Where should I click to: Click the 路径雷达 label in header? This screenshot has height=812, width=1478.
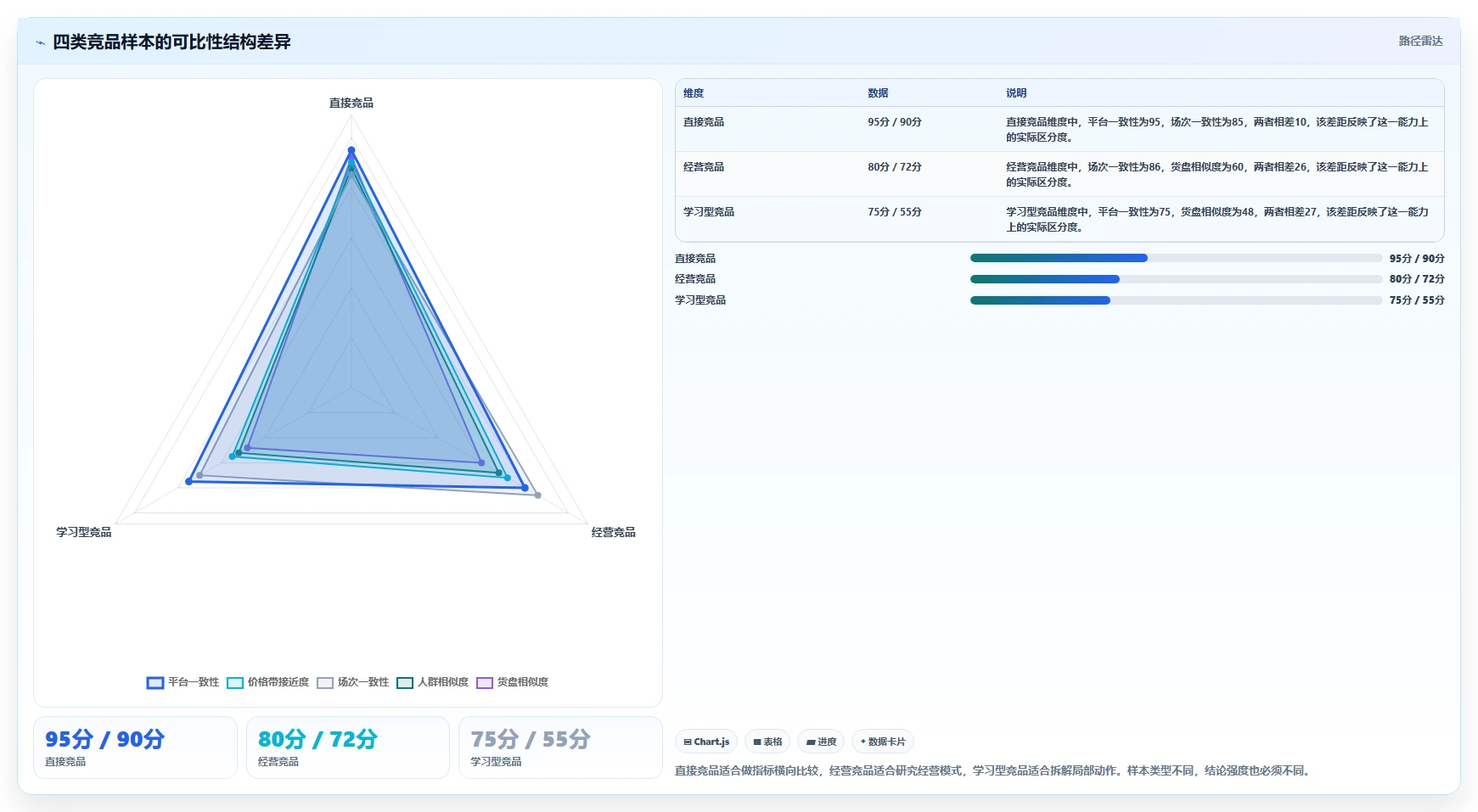(1420, 41)
